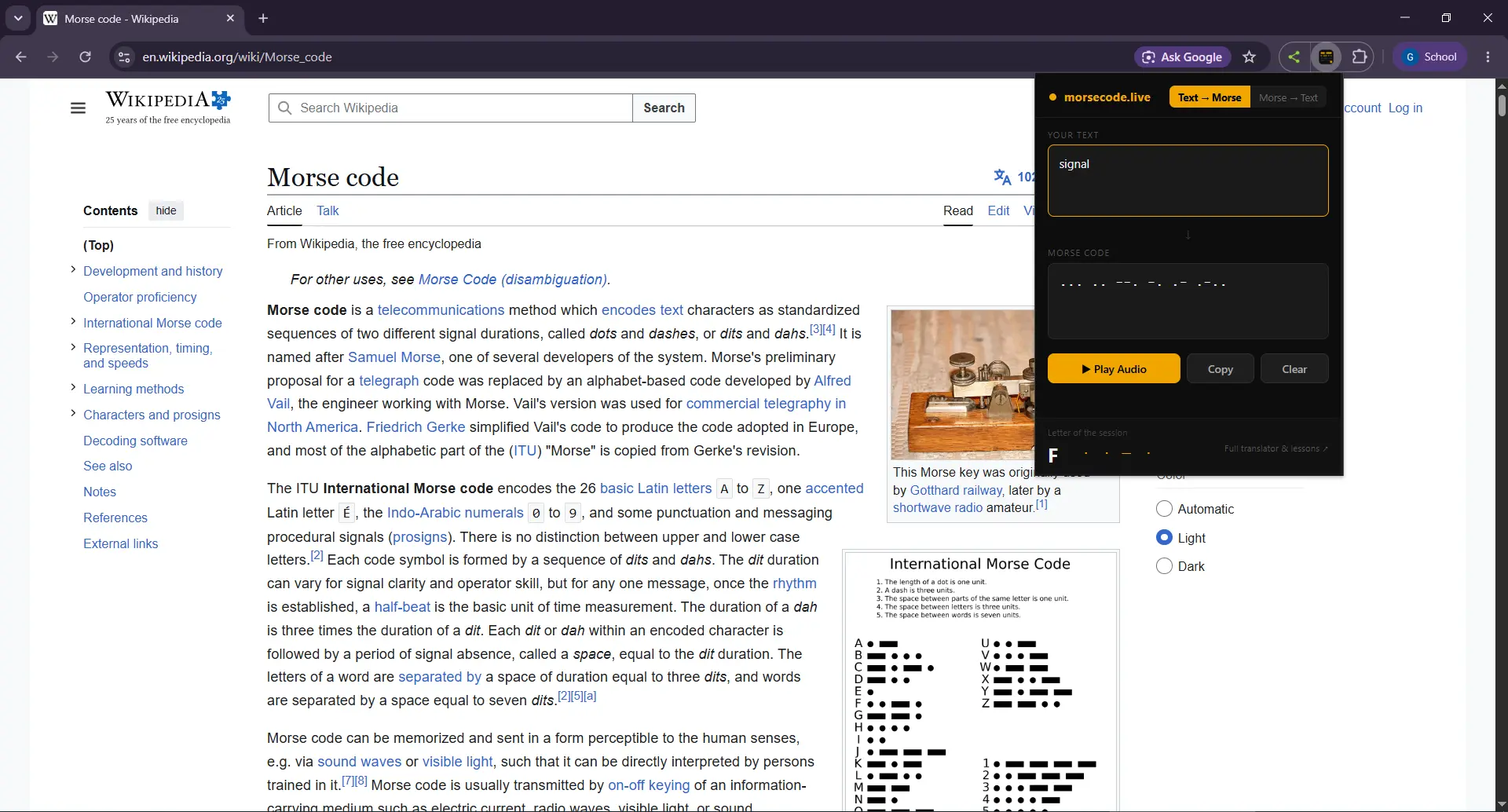Open the Chrome three-dot menu
This screenshot has height=812, width=1508.
pyautogui.click(x=1488, y=57)
